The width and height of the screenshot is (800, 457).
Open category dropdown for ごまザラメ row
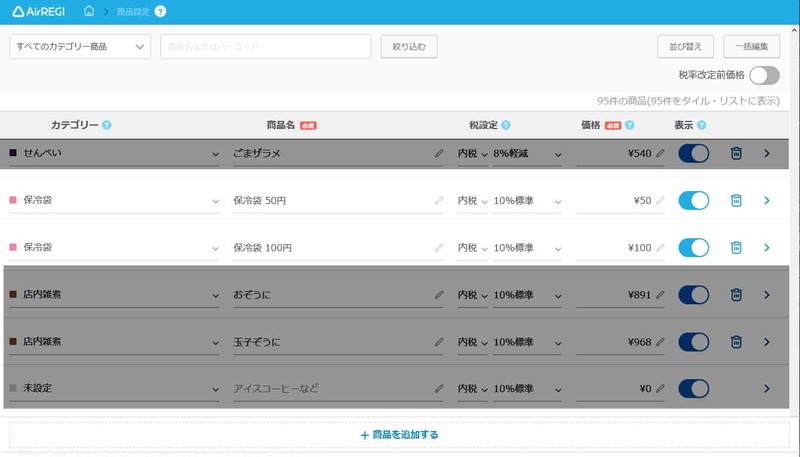pyautogui.click(x=114, y=154)
